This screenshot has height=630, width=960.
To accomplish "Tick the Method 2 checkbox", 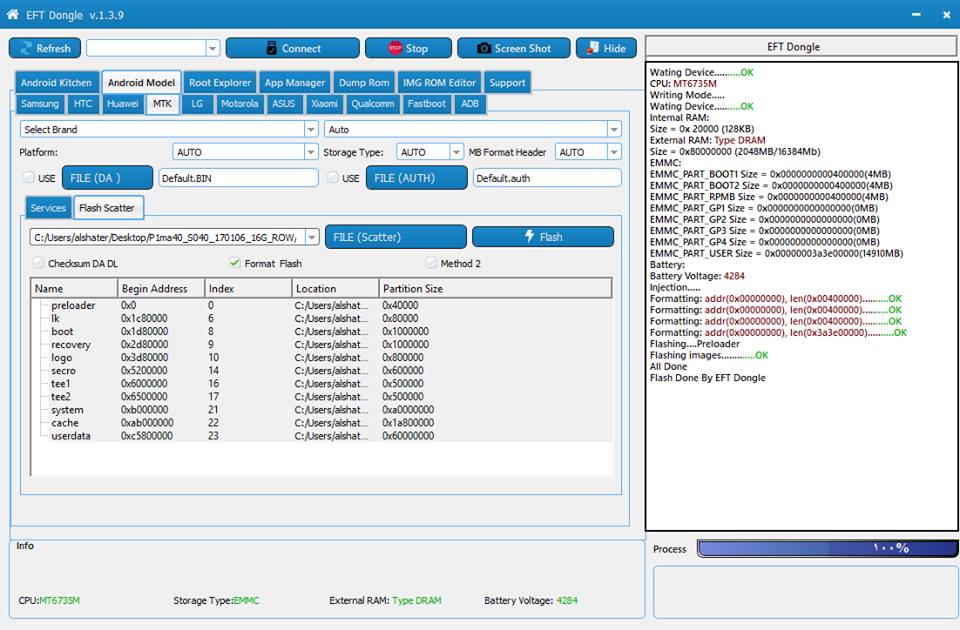I will 431,263.
